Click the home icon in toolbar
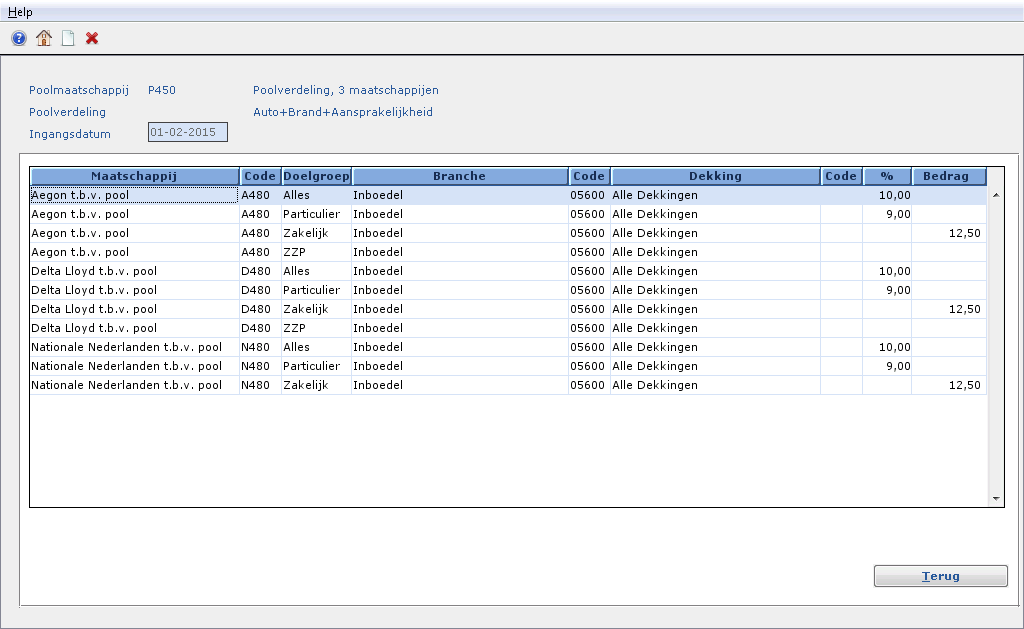This screenshot has width=1024, height=629. point(43,39)
